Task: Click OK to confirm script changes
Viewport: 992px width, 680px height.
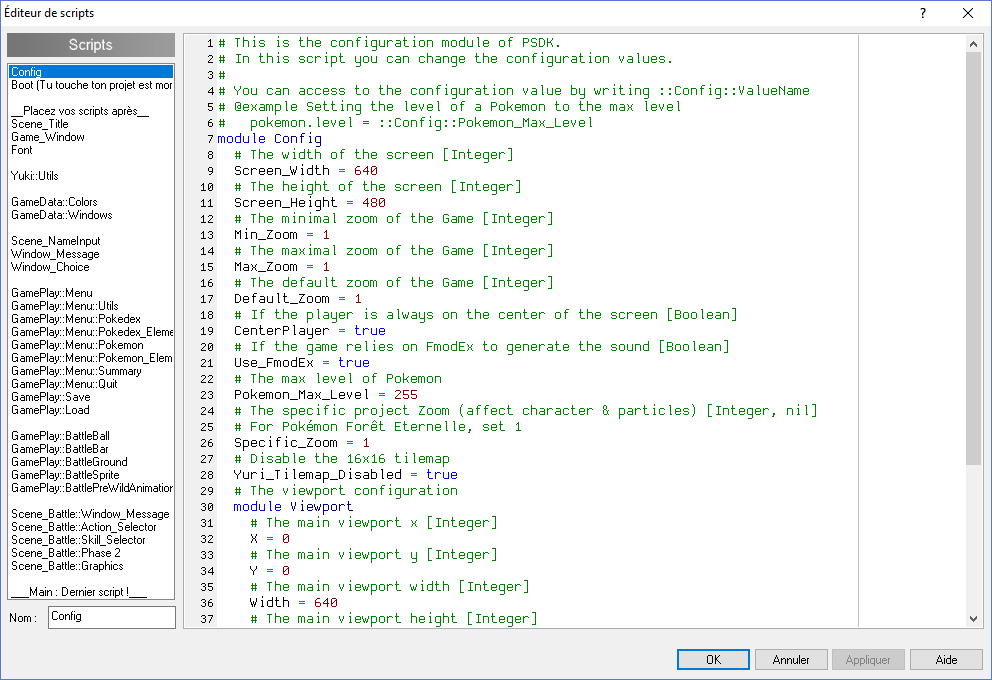Action: 713,660
